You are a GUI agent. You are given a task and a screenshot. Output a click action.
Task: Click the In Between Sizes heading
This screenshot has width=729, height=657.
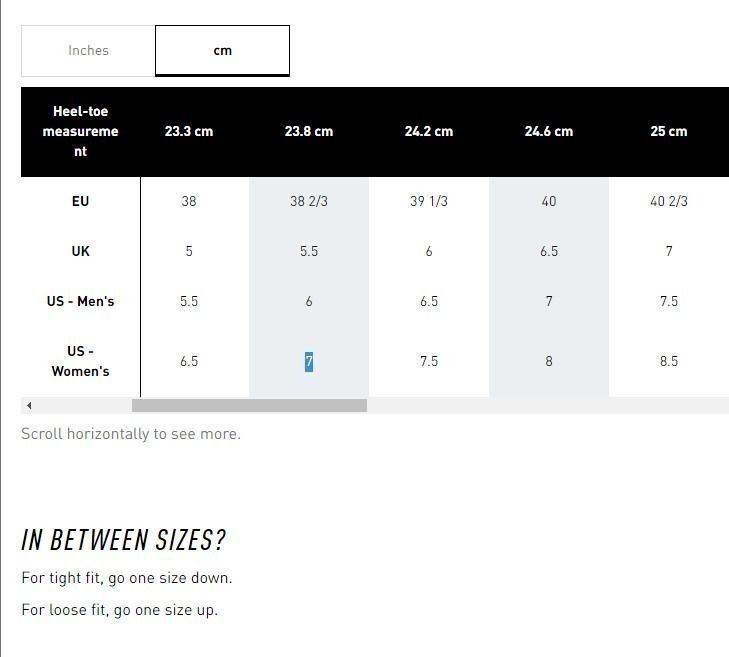click(123, 540)
